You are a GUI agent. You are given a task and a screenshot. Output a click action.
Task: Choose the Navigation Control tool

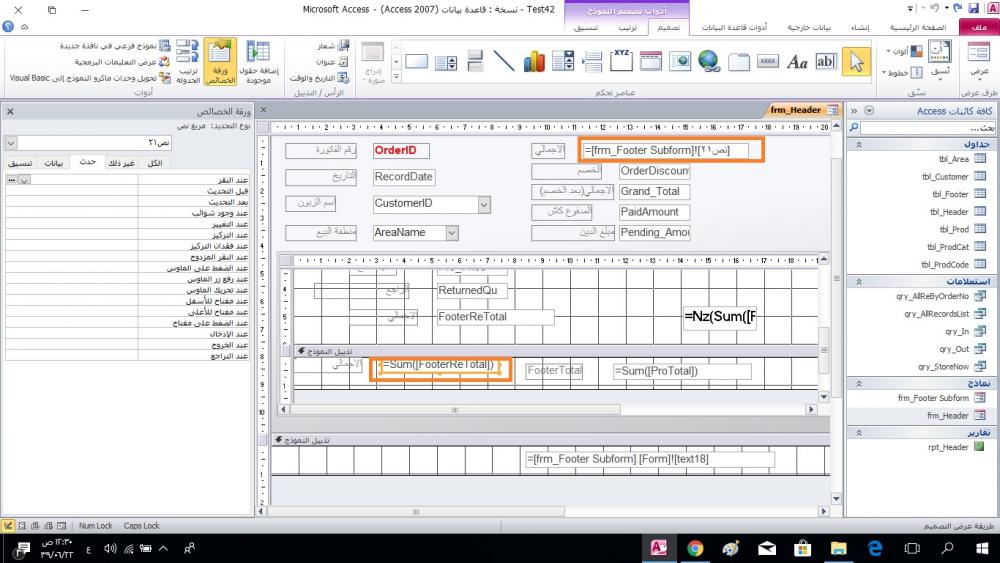(x=651, y=61)
